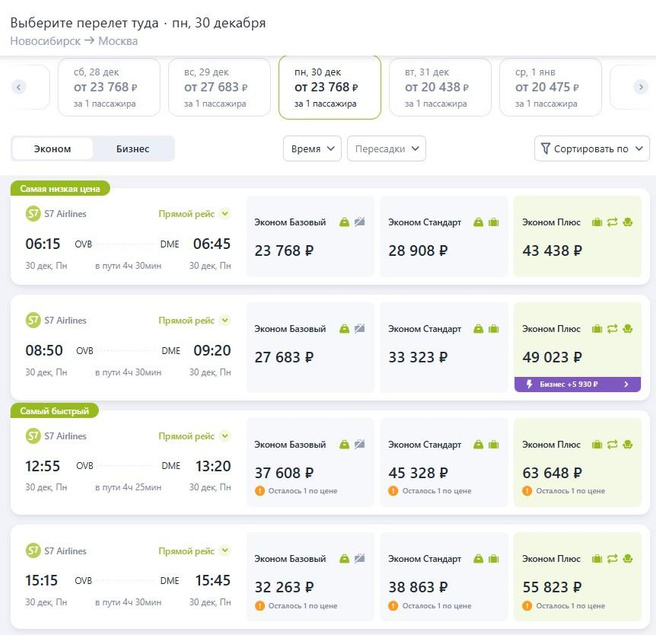Viewport: 656px width, 635px height.
Task: Click the next dates arrow in date carousel
Action: (x=641, y=88)
